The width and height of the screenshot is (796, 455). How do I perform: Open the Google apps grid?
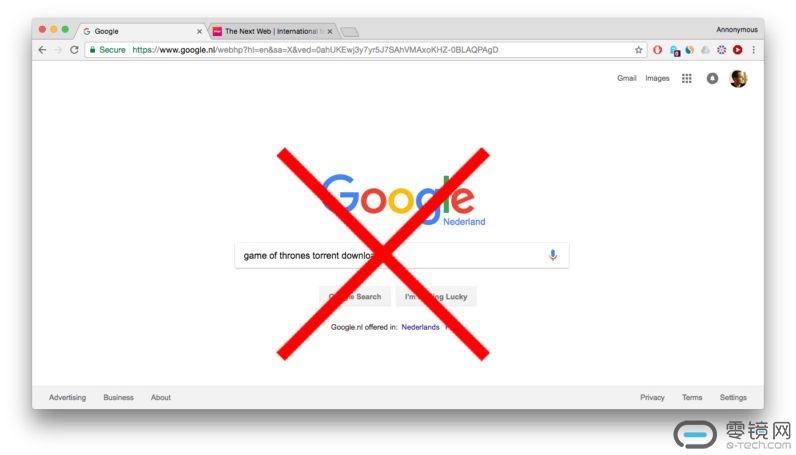(686, 78)
